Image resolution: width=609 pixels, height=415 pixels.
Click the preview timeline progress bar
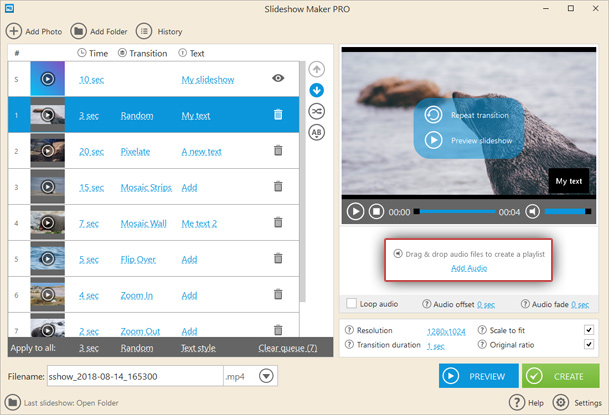point(454,212)
